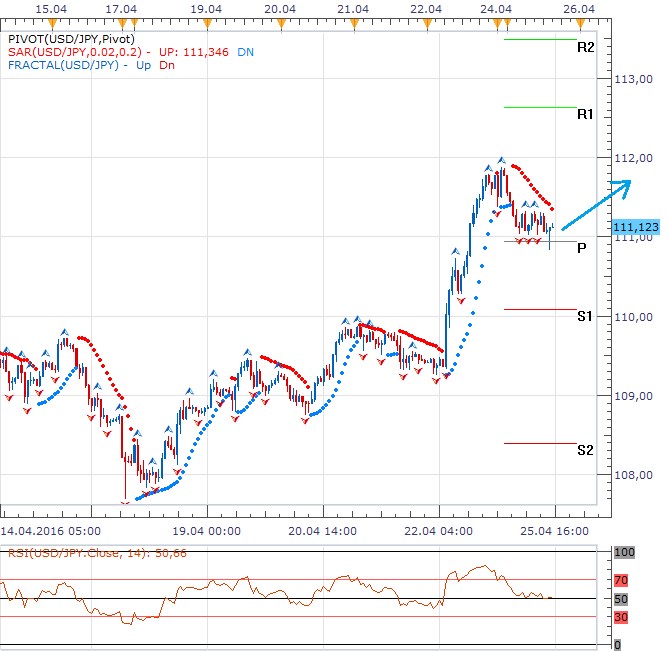Click the S2 support level label
The width and height of the screenshot is (669, 651).
[585, 450]
